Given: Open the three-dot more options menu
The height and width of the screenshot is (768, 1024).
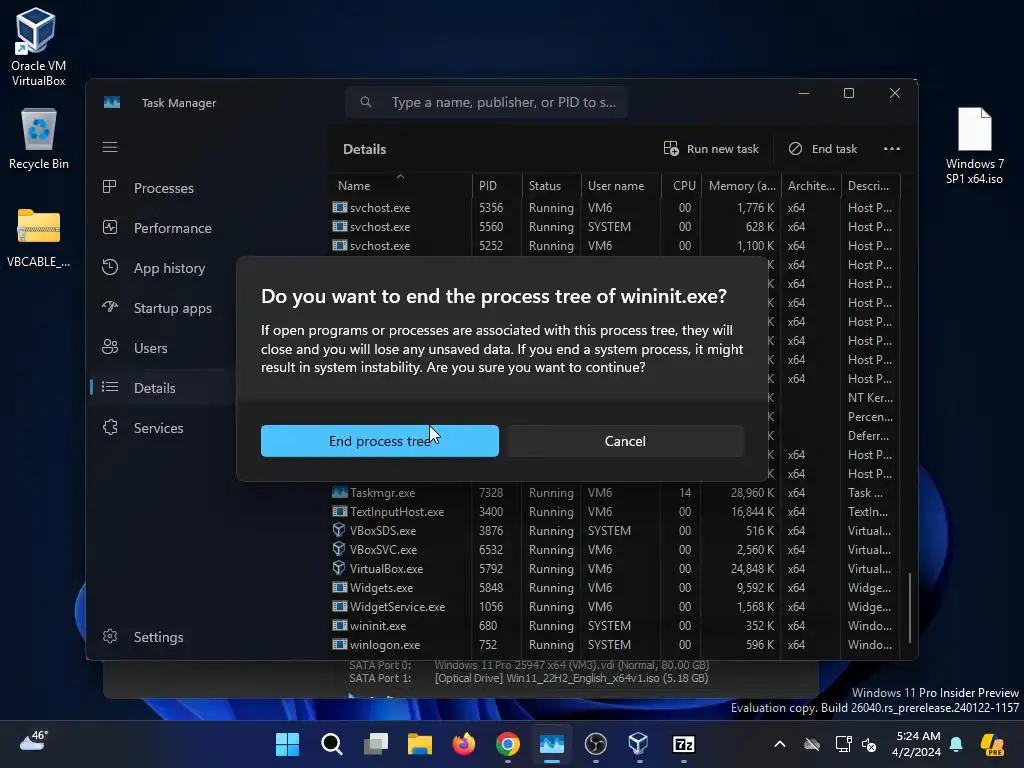Looking at the screenshot, I should (x=891, y=149).
